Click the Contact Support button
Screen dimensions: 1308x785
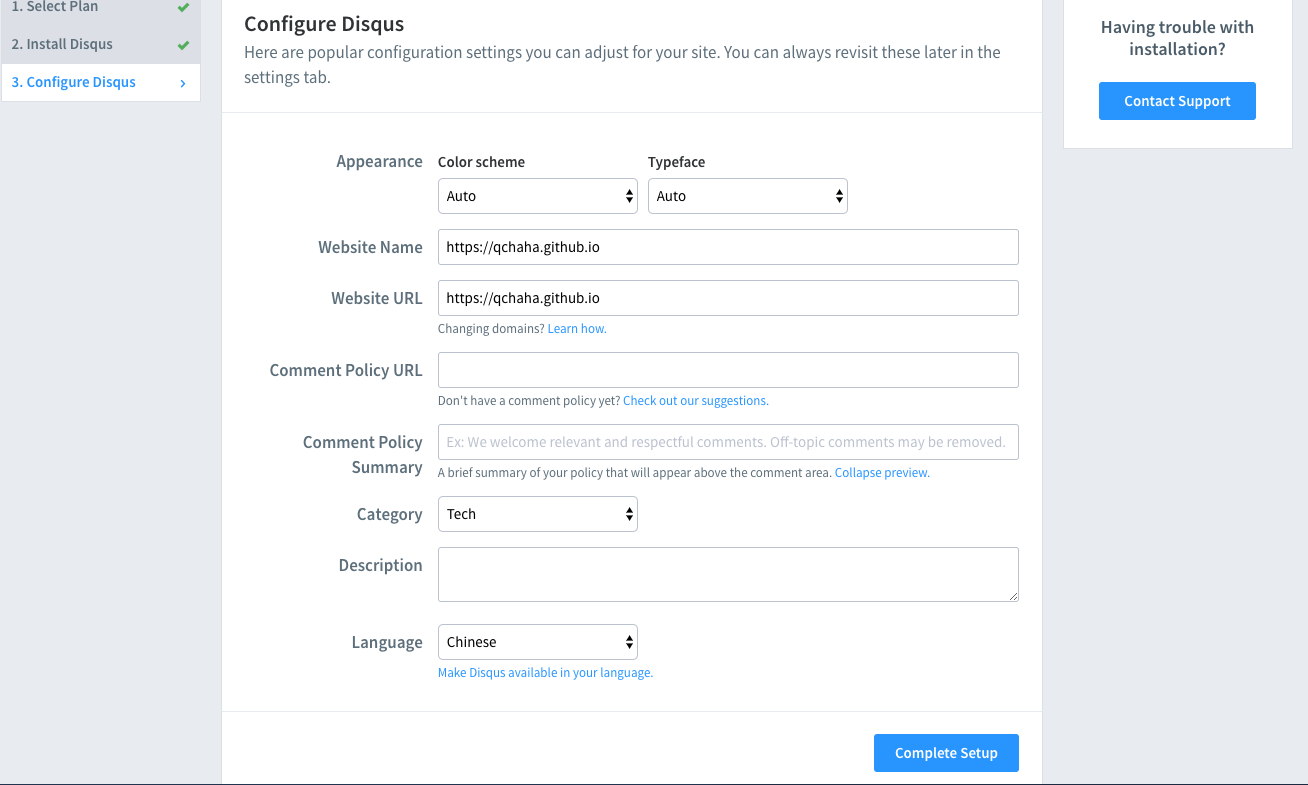pyautogui.click(x=1177, y=101)
